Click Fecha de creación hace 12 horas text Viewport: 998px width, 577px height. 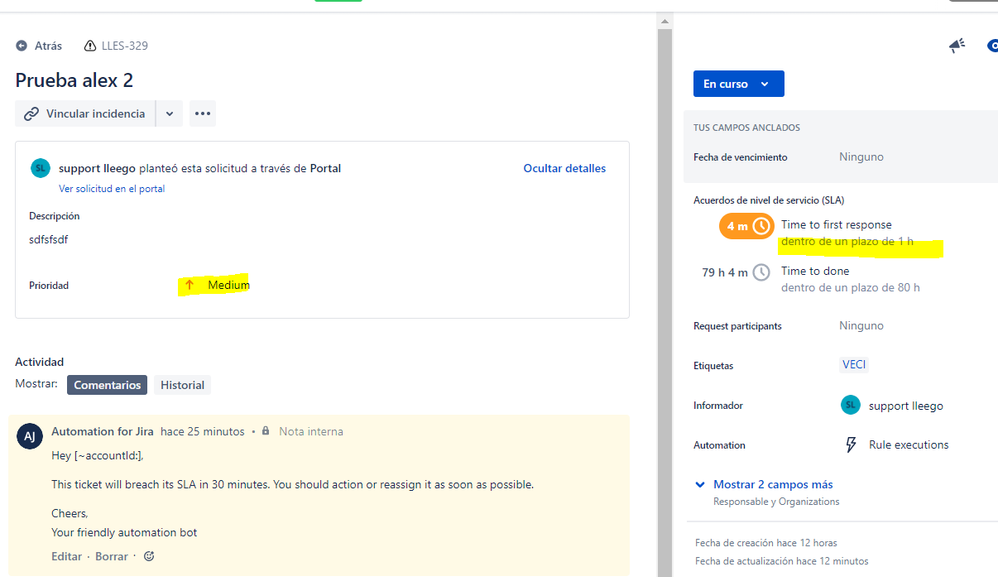[x=766, y=543]
